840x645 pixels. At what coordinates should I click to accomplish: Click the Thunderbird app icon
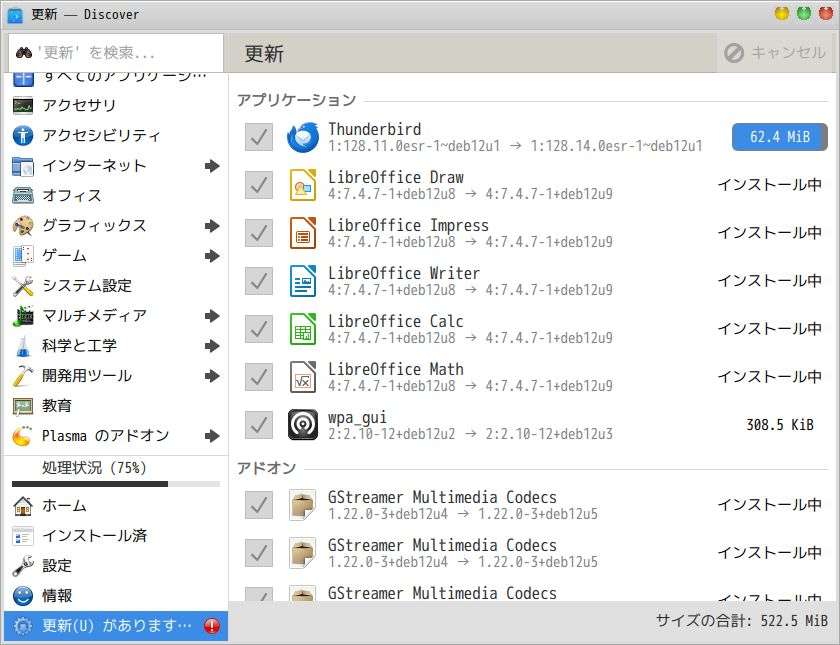point(303,137)
